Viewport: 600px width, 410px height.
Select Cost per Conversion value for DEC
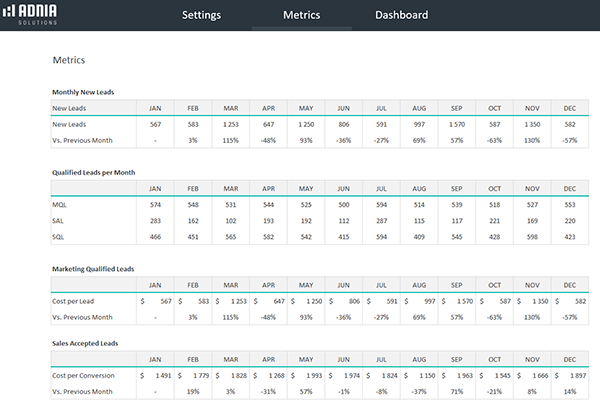tap(570, 375)
